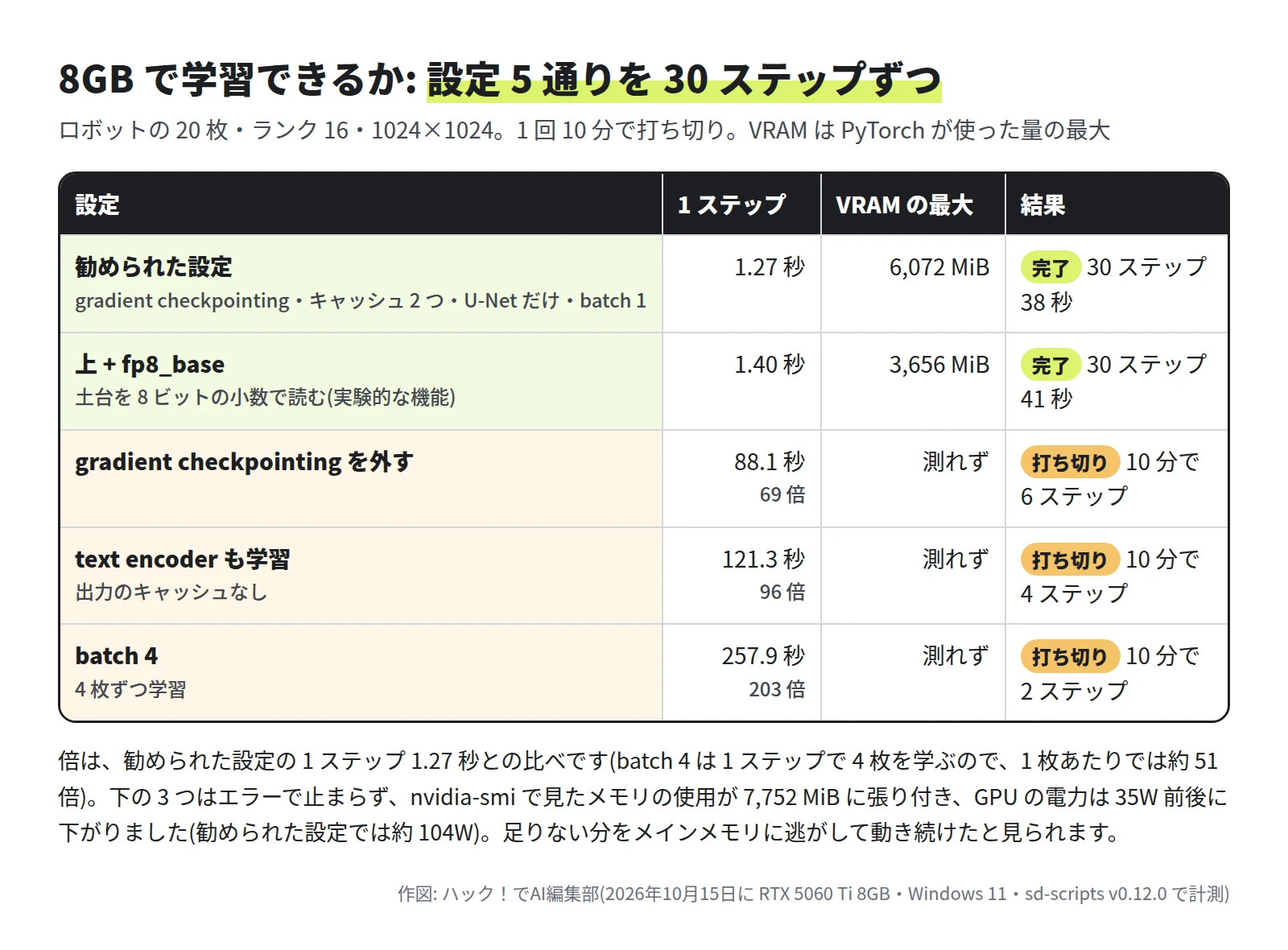Click the 'gradient checkpointing・キャッシュ 2 つ' description line
This screenshot has width=1288, height=950.
click(361, 300)
